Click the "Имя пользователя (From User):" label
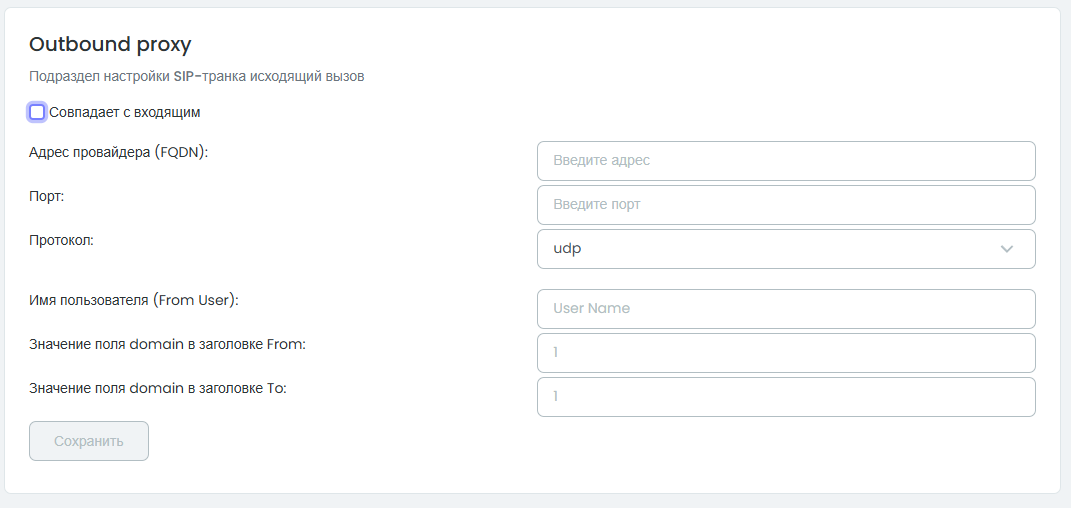Viewport: 1071px width, 508px height. pyautogui.click(x=134, y=300)
